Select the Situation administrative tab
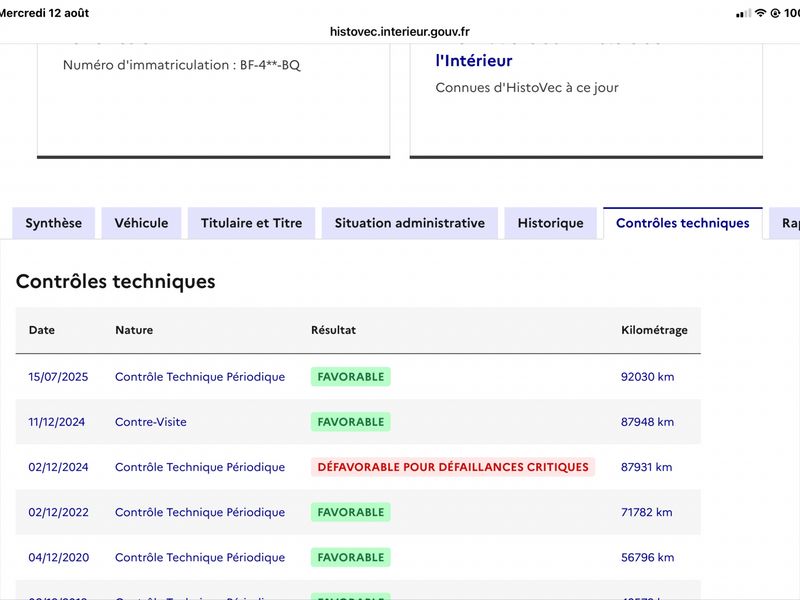800x600 pixels. [x=410, y=223]
